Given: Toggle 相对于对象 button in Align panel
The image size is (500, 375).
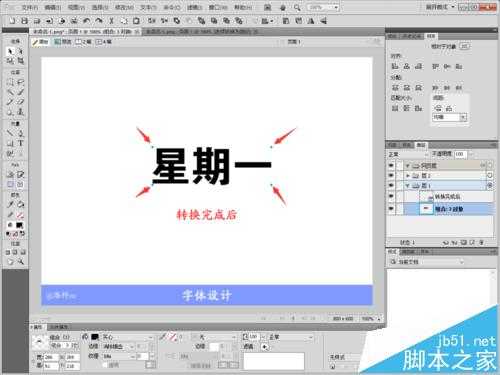Looking at the screenshot, I should pos(464,46).
